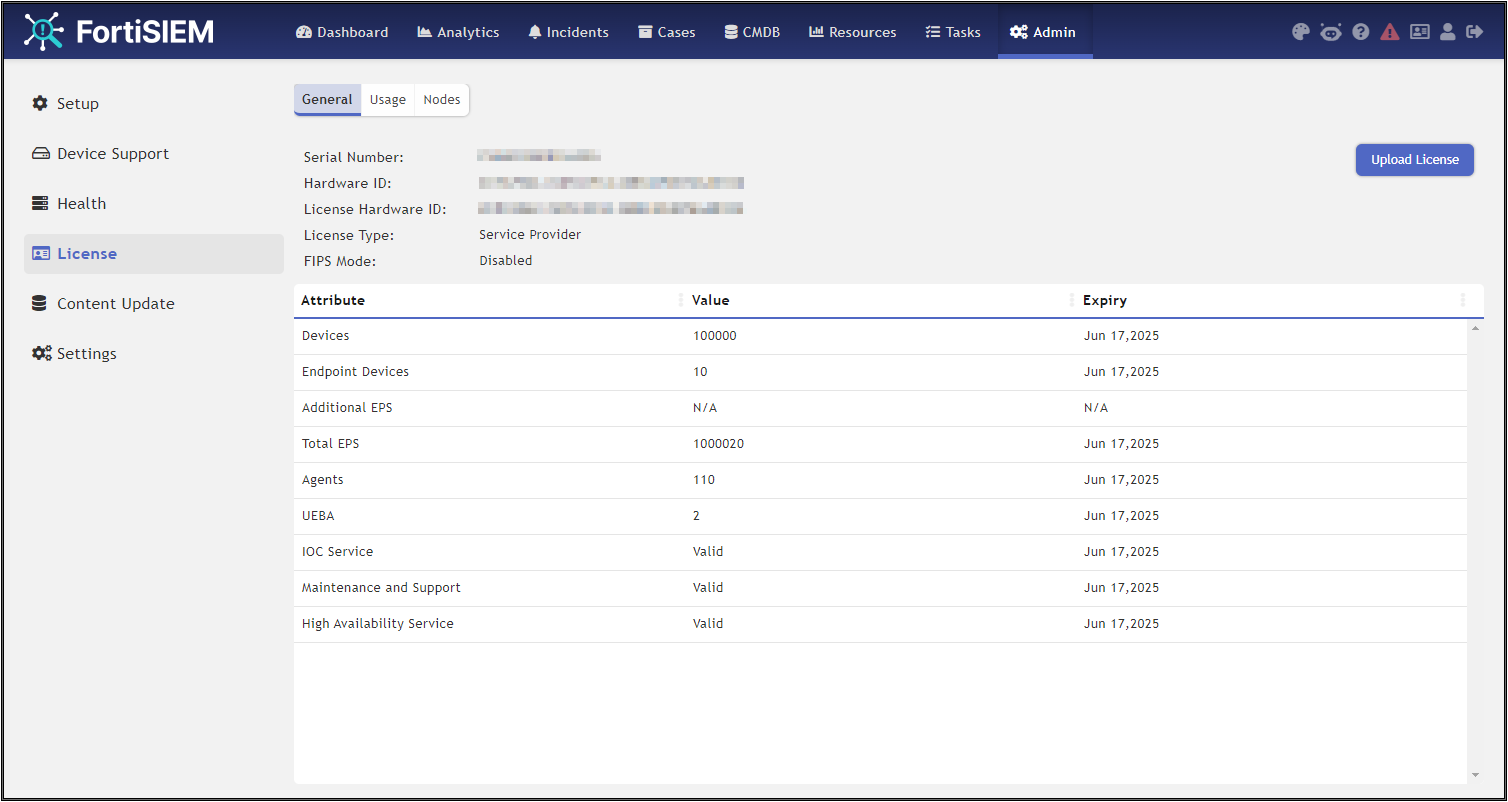This screenshot has height=802, width=1508.
Task: Click the table scrollbar down arrow
Action: point(1474,773)
